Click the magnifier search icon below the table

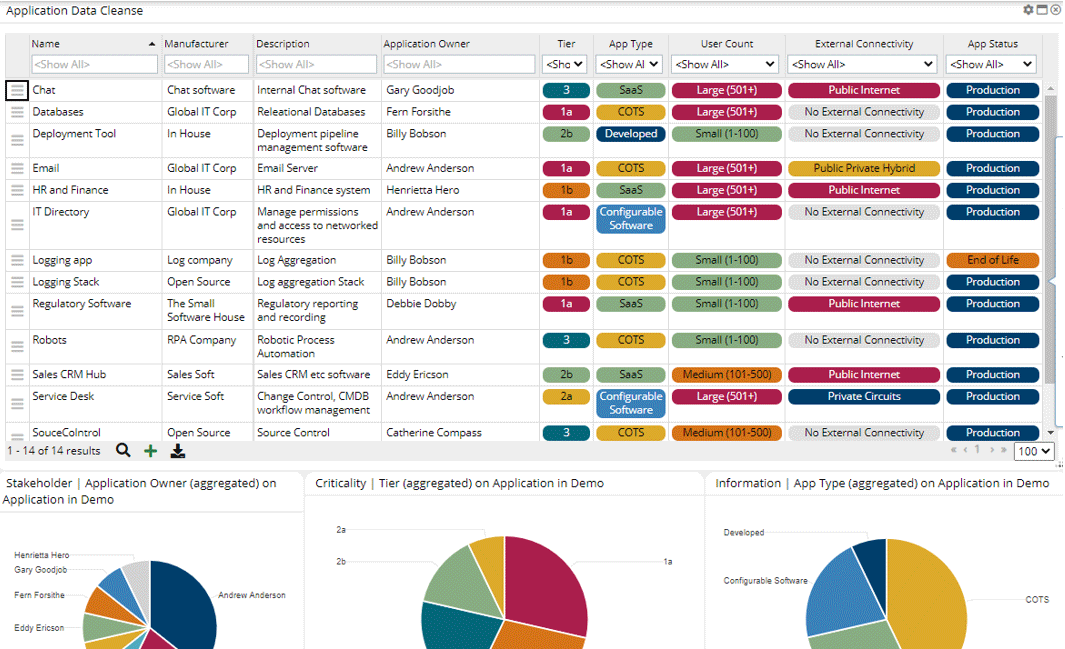pyautogui.click(x=123, y=450)
